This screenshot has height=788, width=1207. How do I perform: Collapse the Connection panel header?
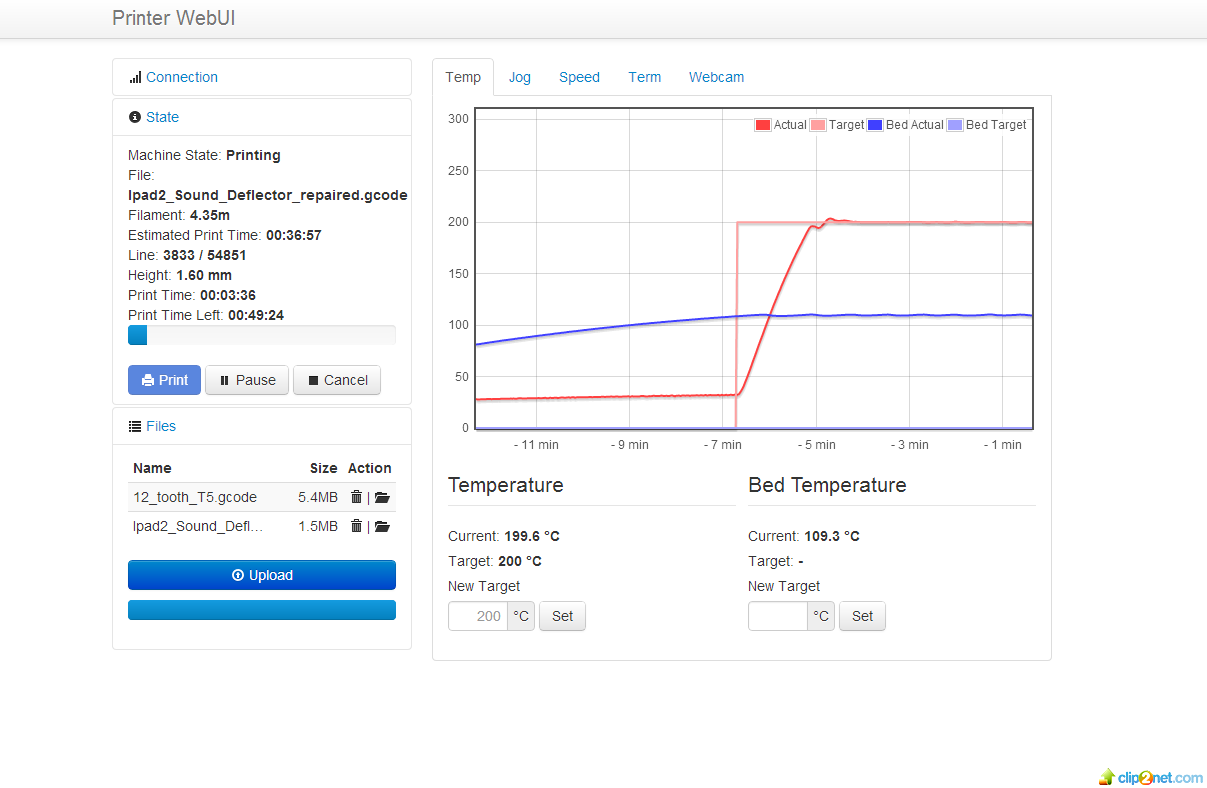point(181,77)
